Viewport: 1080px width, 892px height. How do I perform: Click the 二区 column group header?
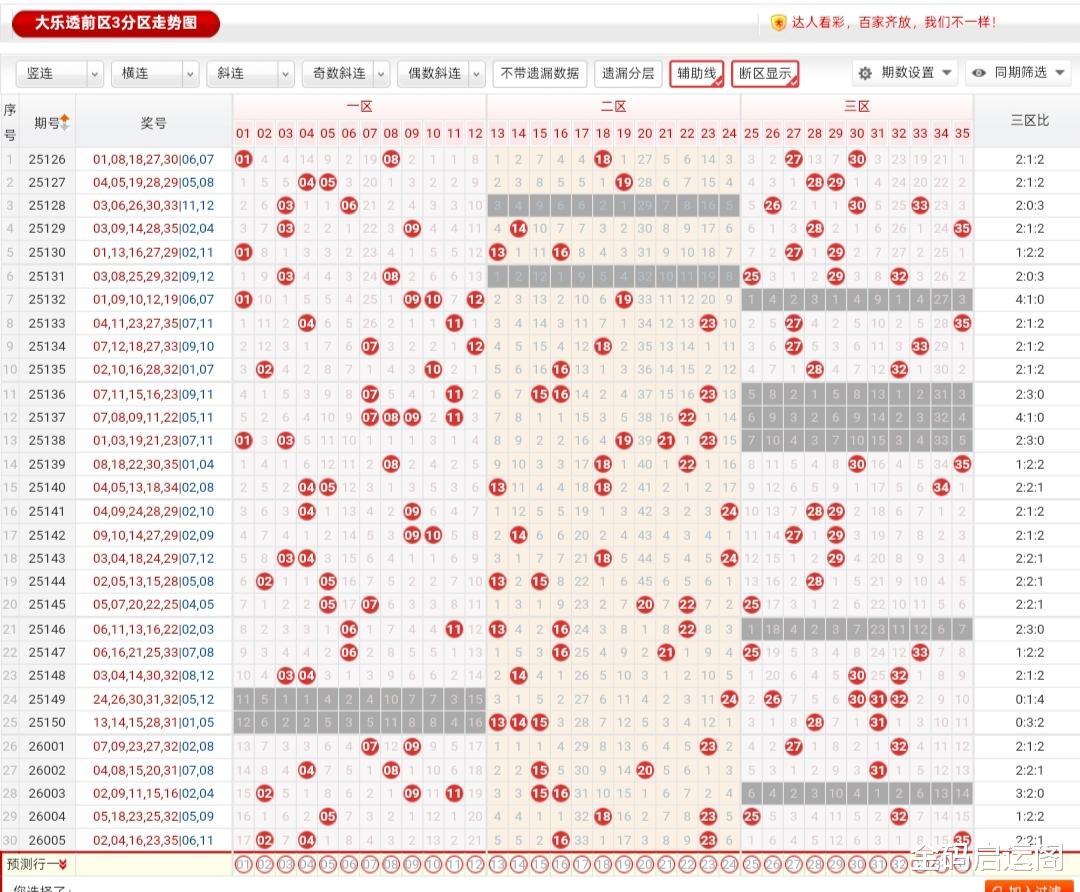pyautogui.click(x=614, y=107)
